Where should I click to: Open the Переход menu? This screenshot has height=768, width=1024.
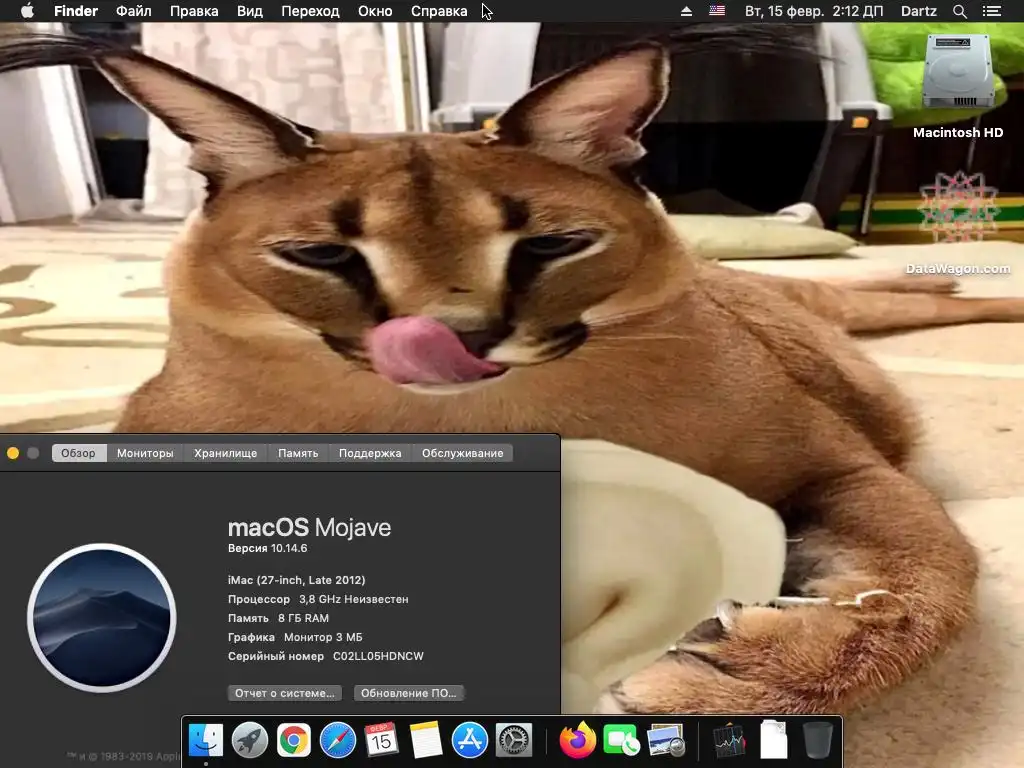coord(310,11)
